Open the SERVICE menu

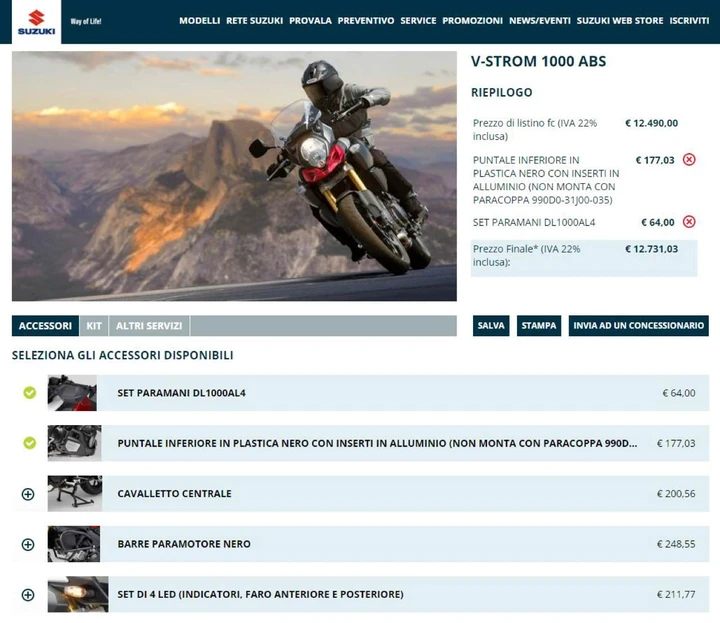(x=418, y=21)
